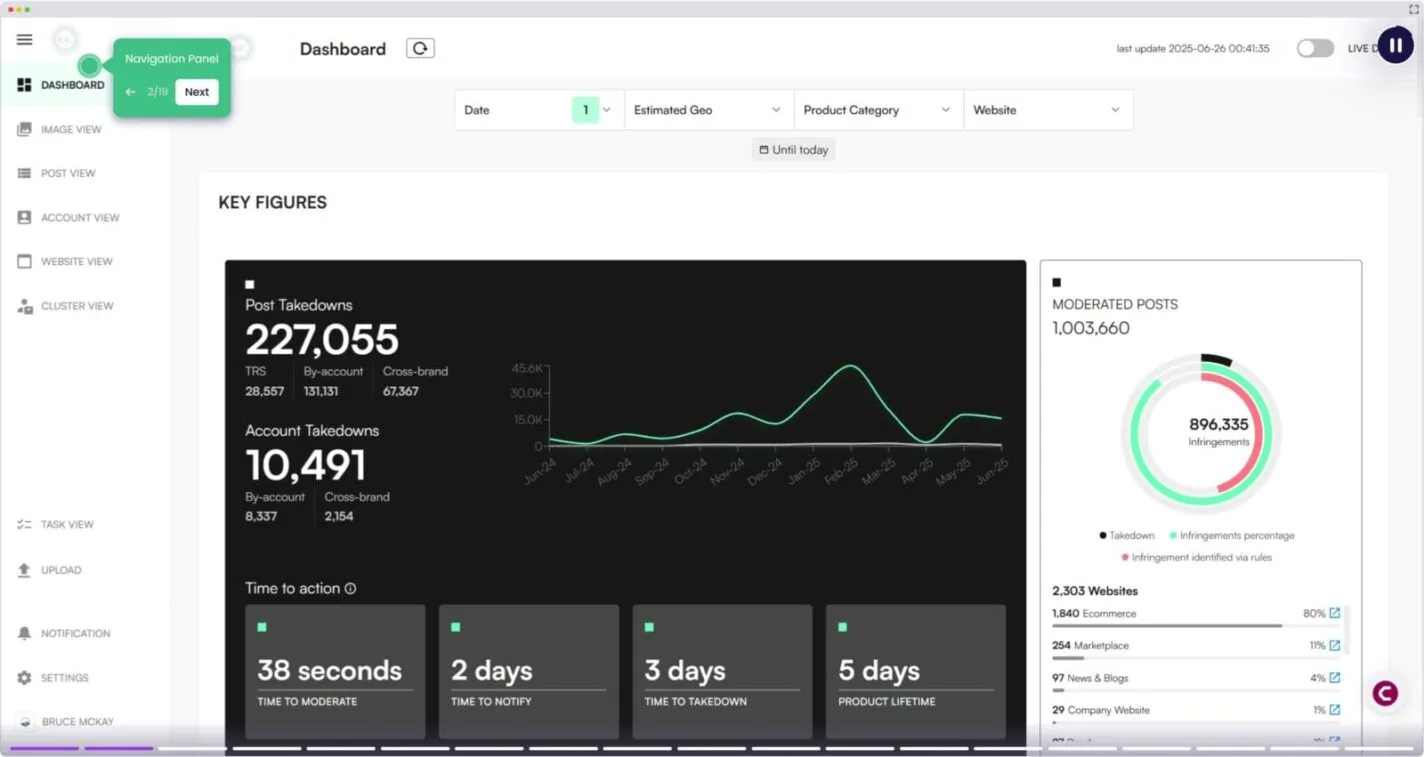Enable the LIVE data toggle switch
Viewport: 1424px width, 757px height.
point(1315,47)
